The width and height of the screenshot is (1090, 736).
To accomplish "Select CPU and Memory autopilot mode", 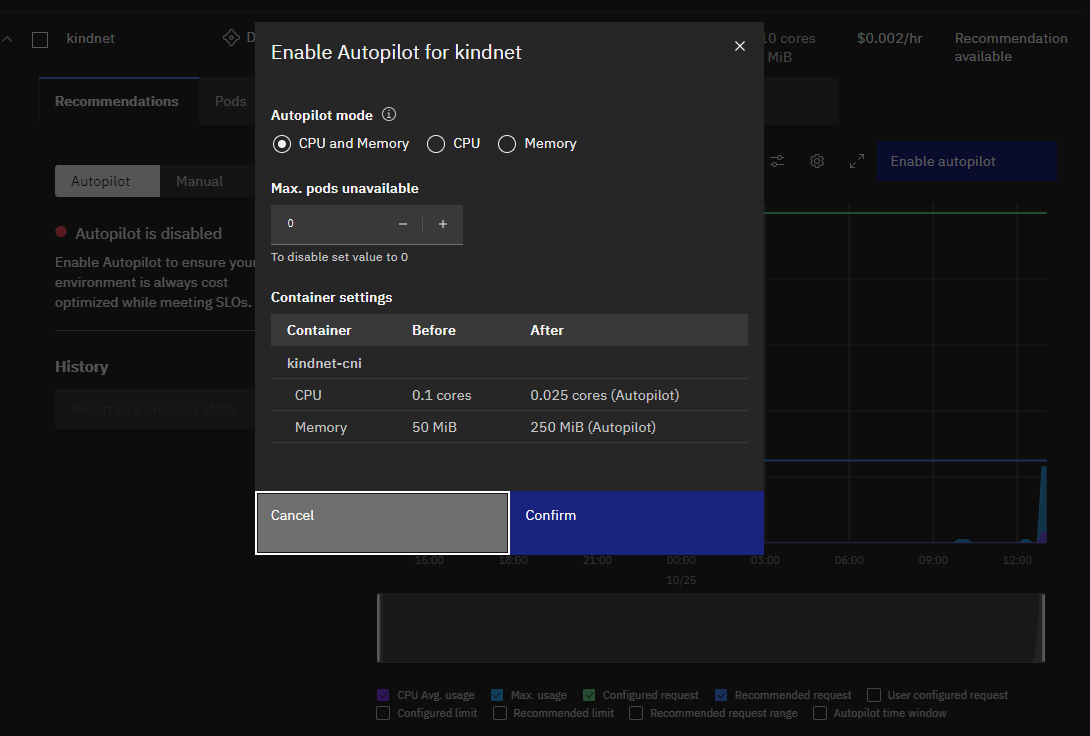I will (282, 144).
